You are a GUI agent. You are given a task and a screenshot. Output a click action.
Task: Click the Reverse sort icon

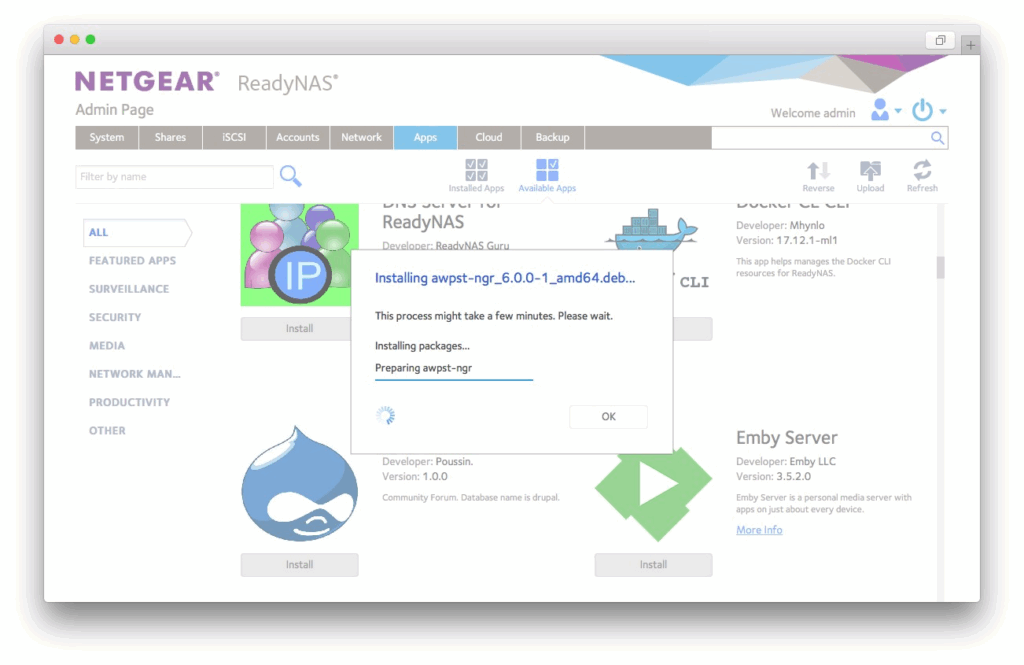point(818,171)
